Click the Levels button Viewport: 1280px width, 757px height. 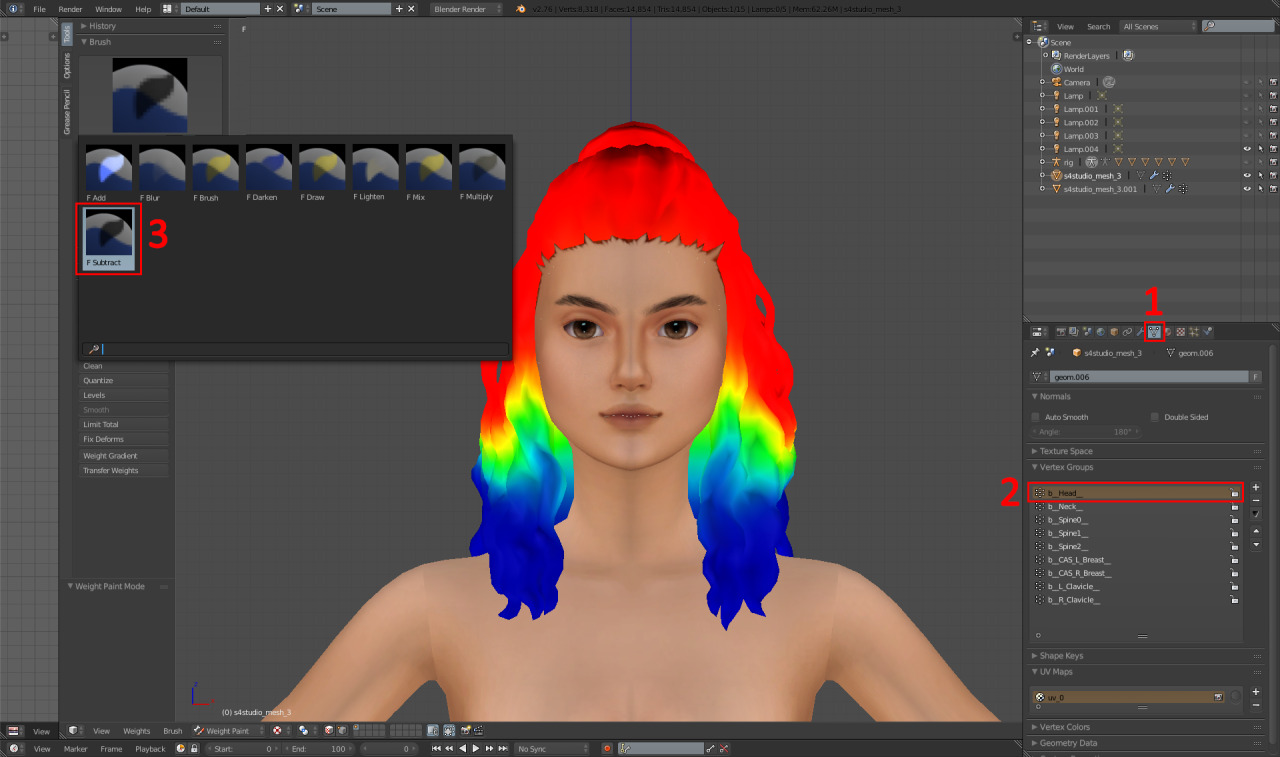point(124,395)
